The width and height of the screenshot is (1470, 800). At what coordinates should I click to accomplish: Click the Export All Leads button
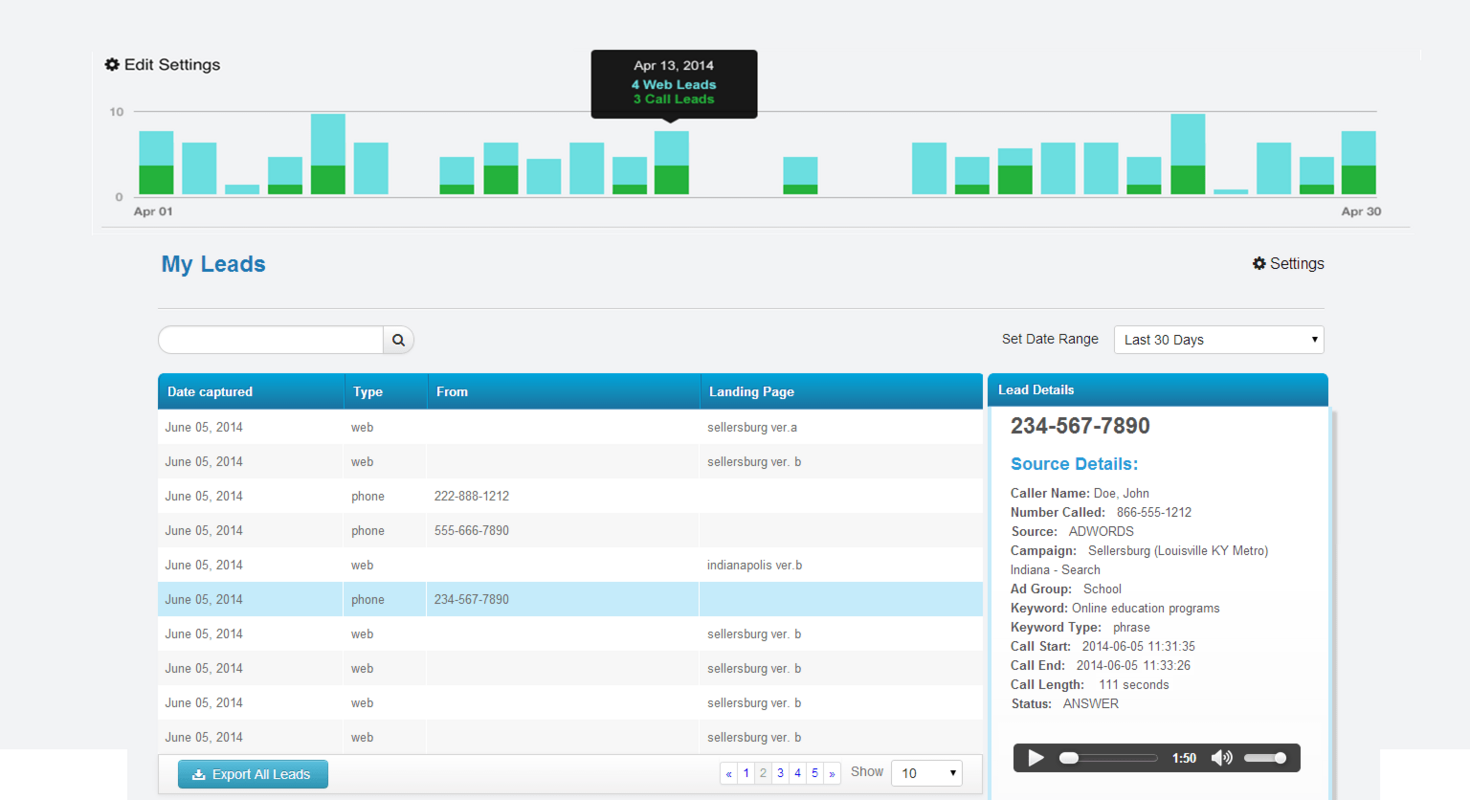click(253, 774)
